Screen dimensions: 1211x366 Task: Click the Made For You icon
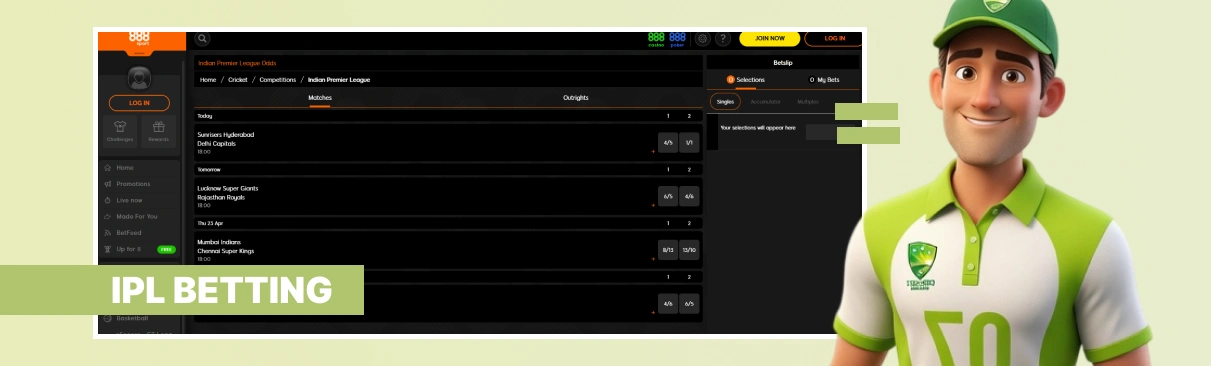pos(108,216)
